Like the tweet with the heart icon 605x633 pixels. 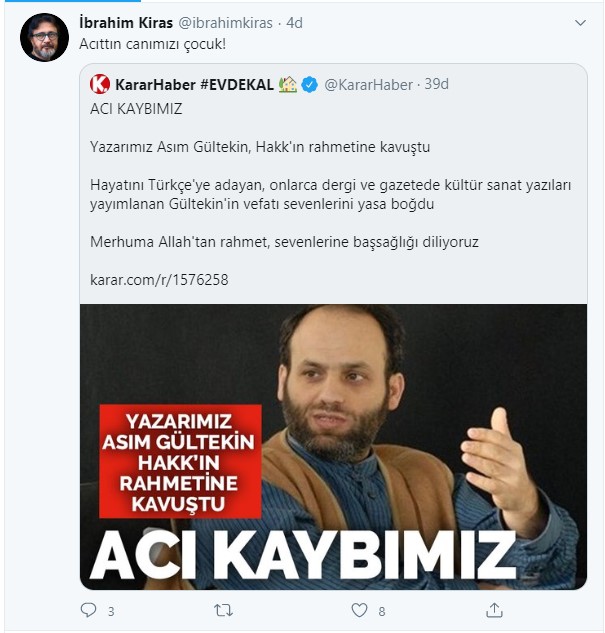pos(359,610)
